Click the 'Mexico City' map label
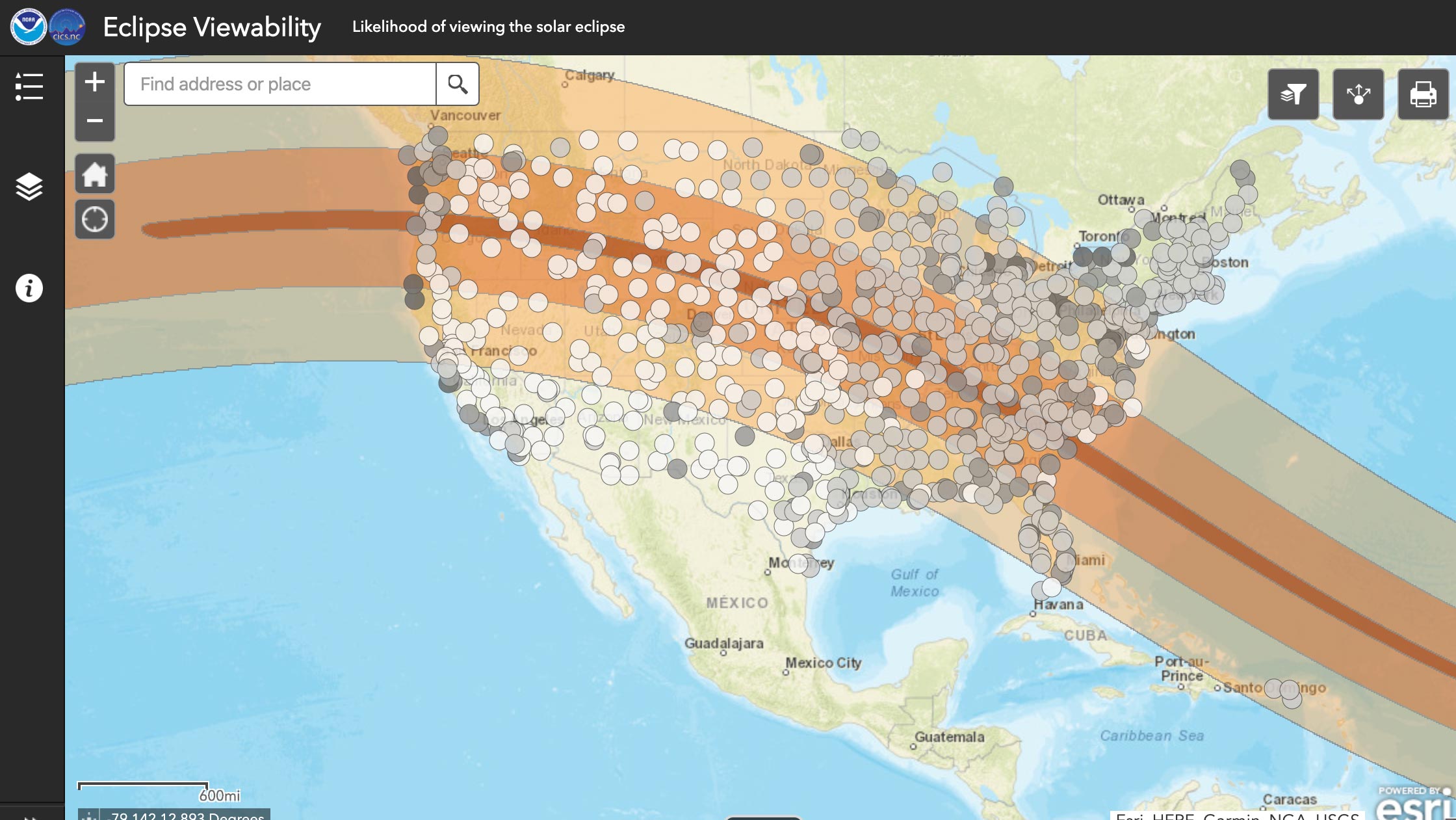Image resolution: width=1456 pixels, height=820 pixels. (x=824, y=663)
